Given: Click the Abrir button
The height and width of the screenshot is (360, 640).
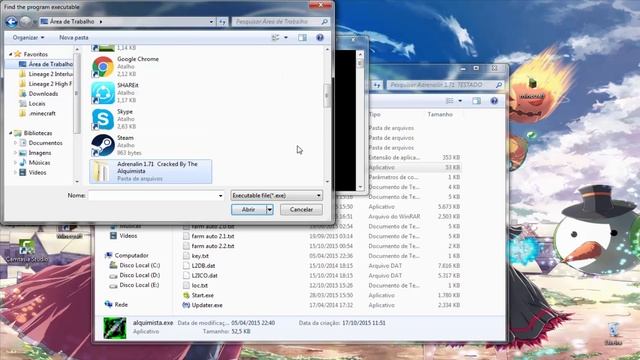Looking at the screenshot, I should tap(249, 209).
